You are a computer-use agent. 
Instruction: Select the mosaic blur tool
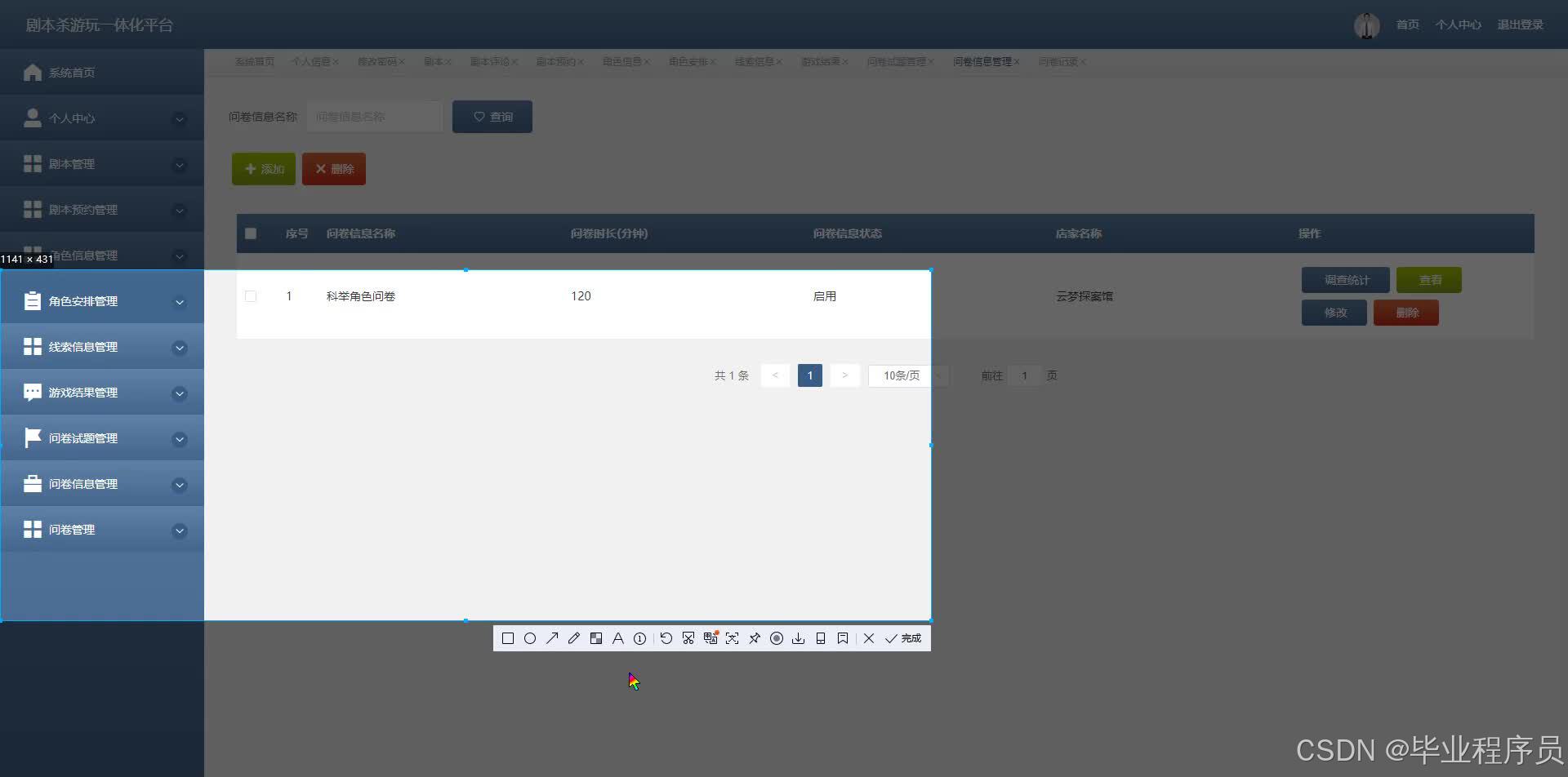pos(596,638)
